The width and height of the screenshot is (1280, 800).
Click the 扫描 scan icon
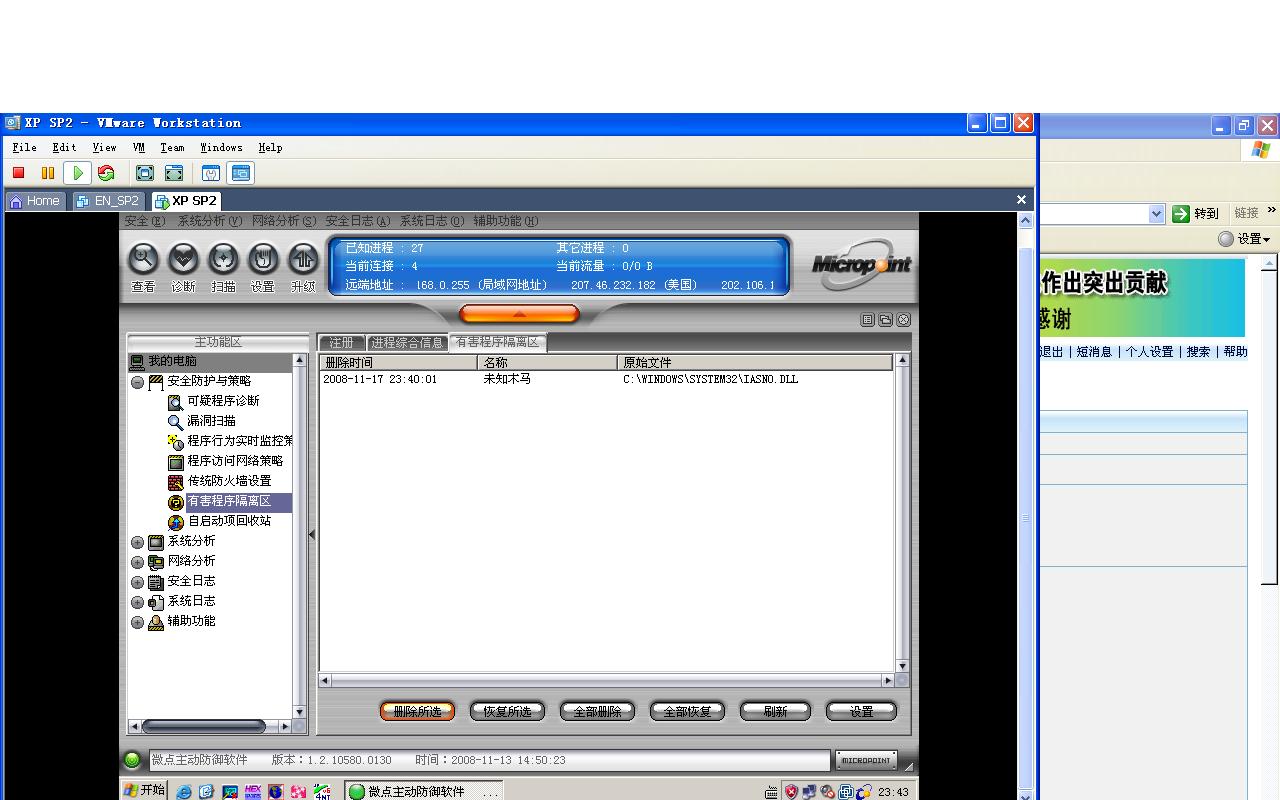(x=223, y=259)
